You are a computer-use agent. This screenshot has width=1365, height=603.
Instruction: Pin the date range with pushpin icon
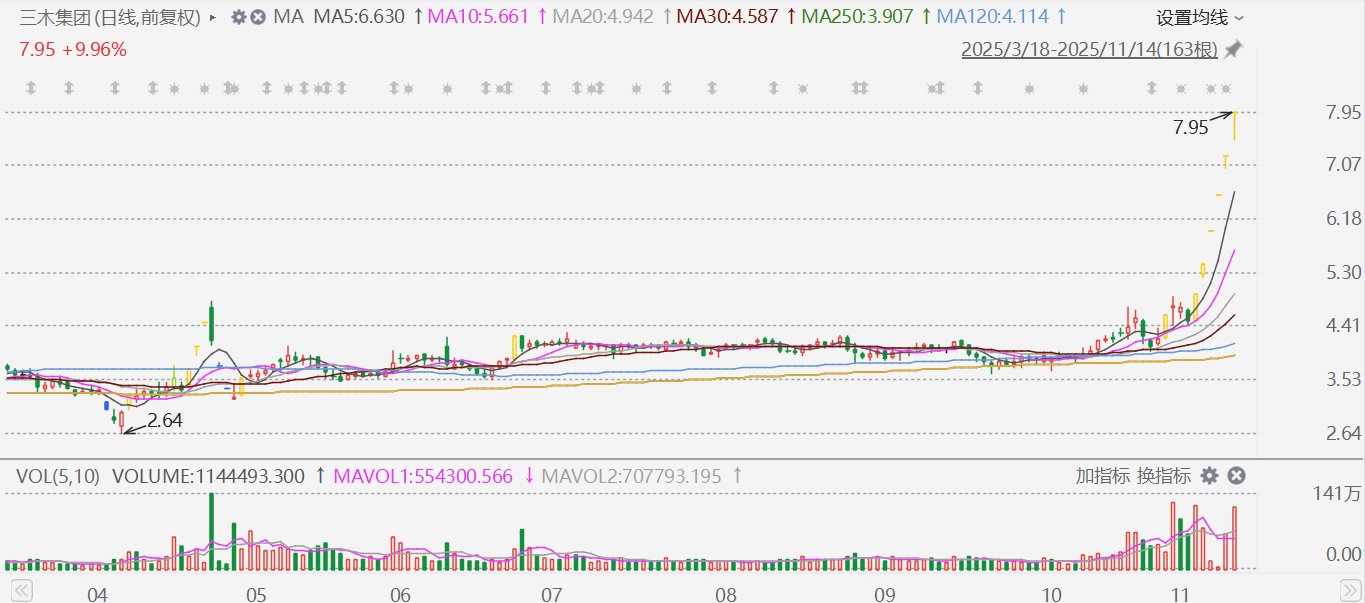[x=1234, y=49]
